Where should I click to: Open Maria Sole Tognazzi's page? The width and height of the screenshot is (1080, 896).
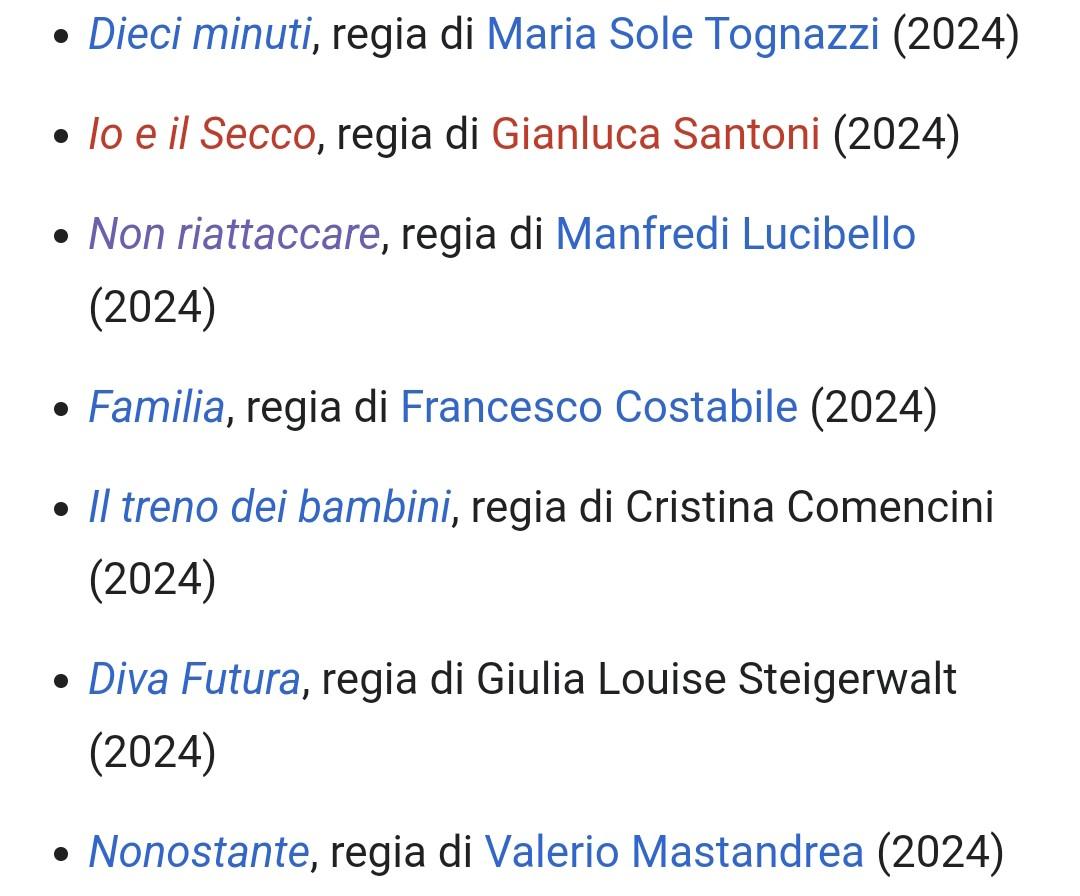683,33
